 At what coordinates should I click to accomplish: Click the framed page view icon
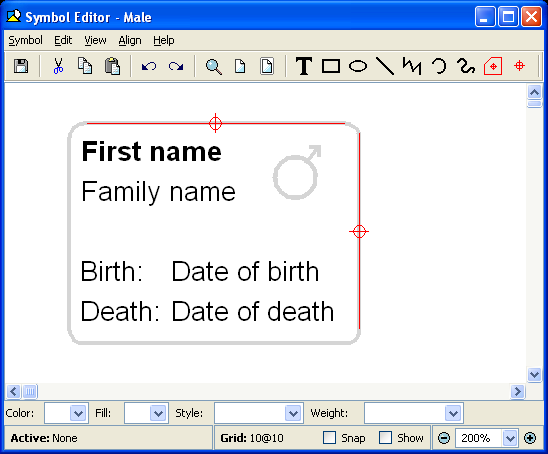[x=267, y=66]
